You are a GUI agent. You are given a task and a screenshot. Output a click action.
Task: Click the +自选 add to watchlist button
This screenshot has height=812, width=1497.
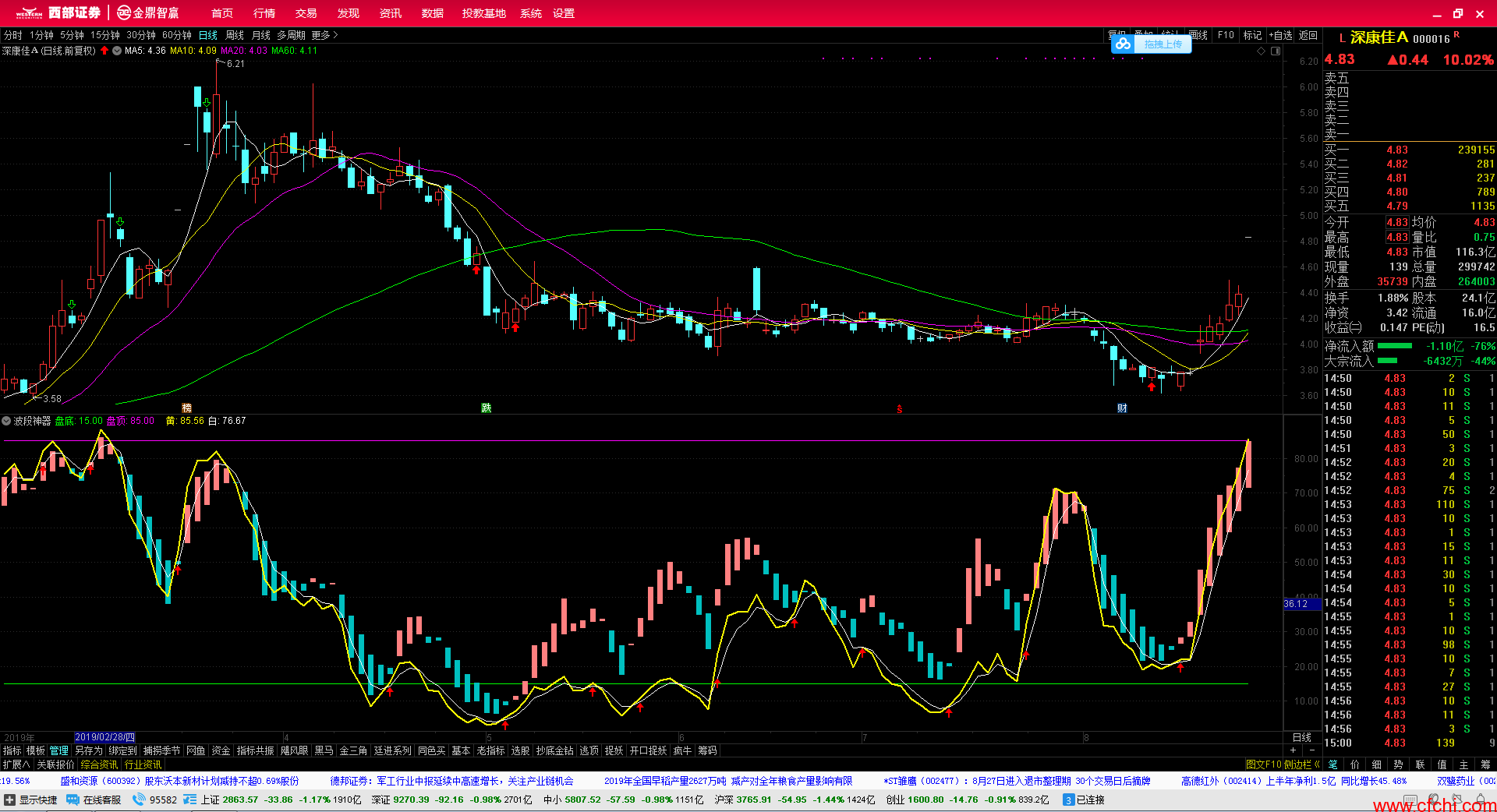(1280, 35)
